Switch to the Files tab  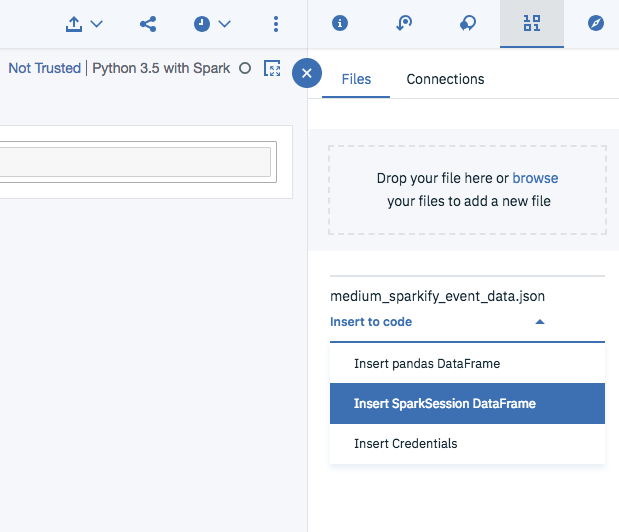click(356, 79)
